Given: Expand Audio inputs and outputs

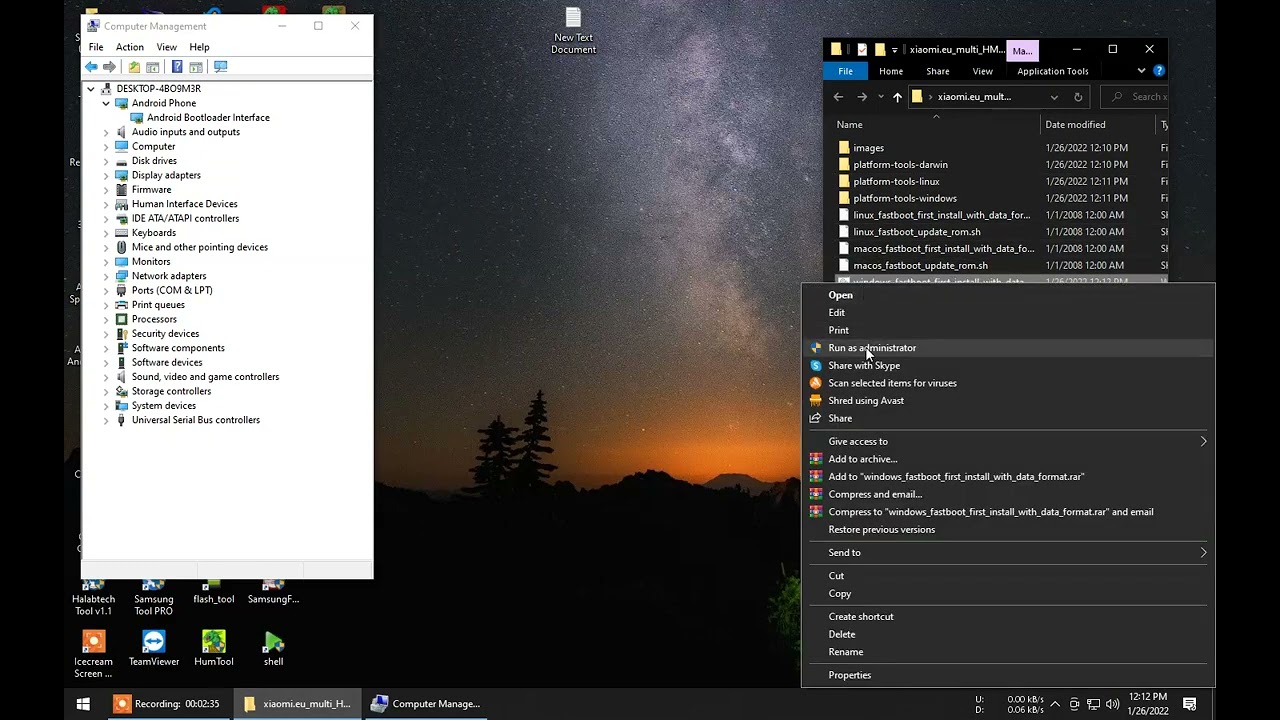Looking at the screenshot, I should (x=106, y=132).
